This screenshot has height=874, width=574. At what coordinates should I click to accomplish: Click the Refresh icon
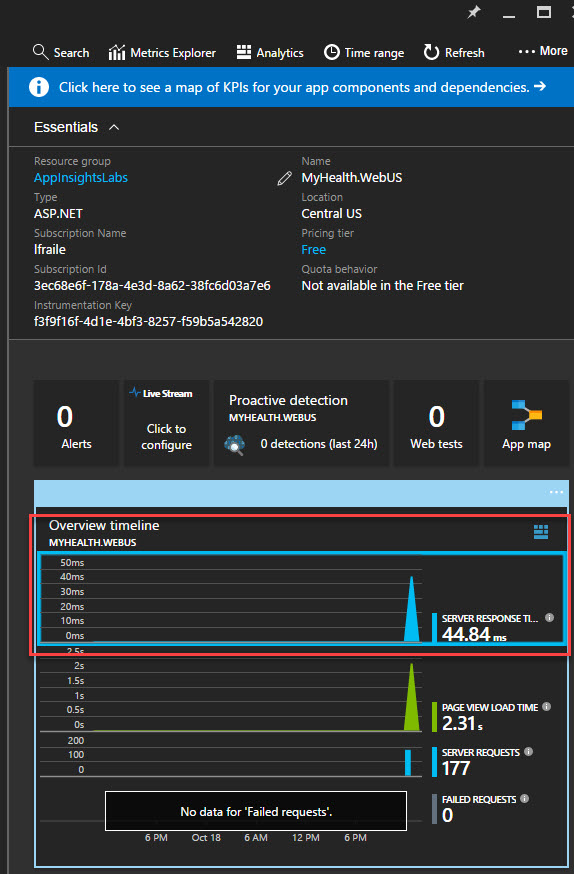[x=431, y=52]
